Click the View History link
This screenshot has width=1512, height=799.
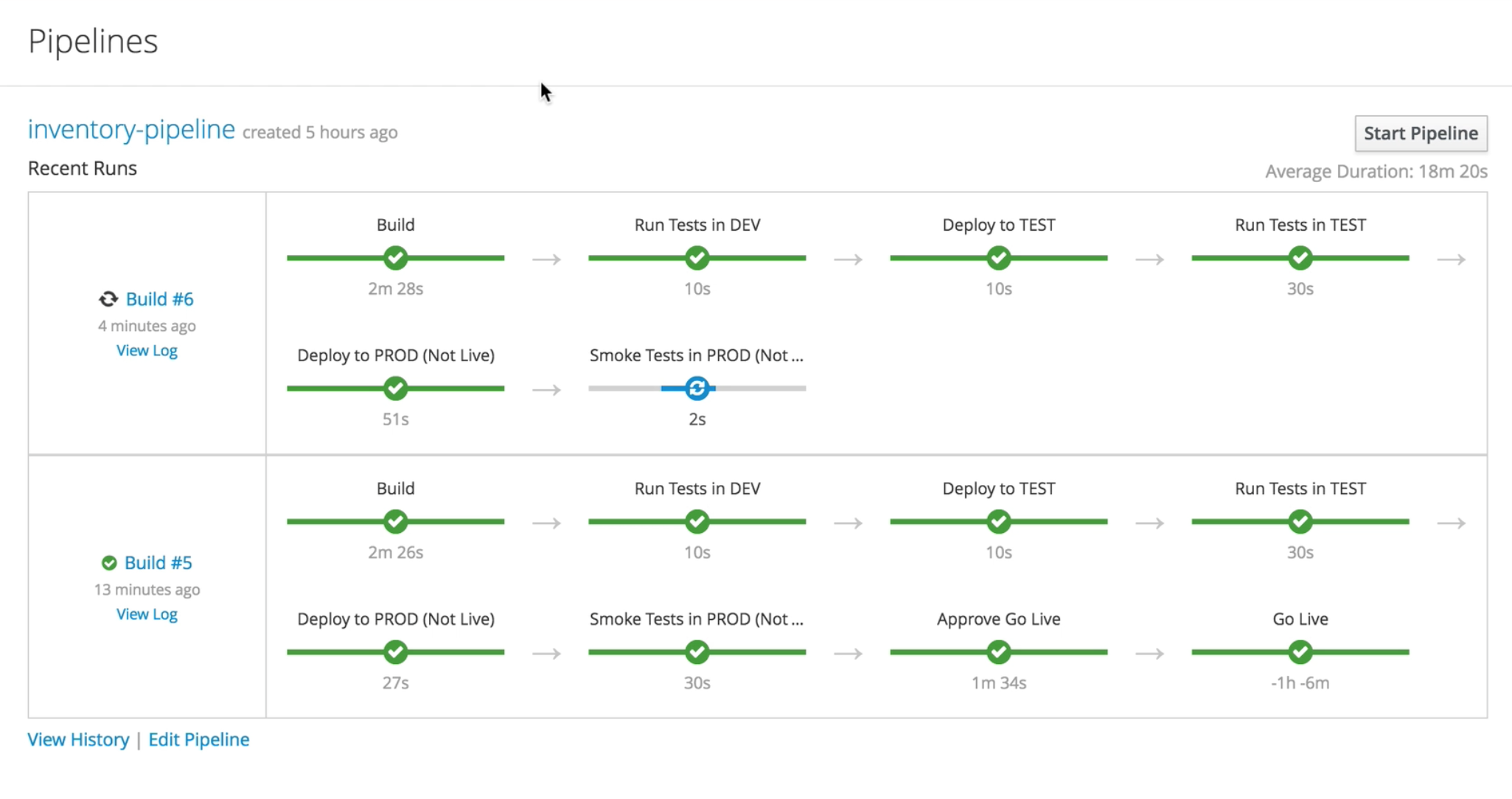pyautogui.click(x=78, y=739)
